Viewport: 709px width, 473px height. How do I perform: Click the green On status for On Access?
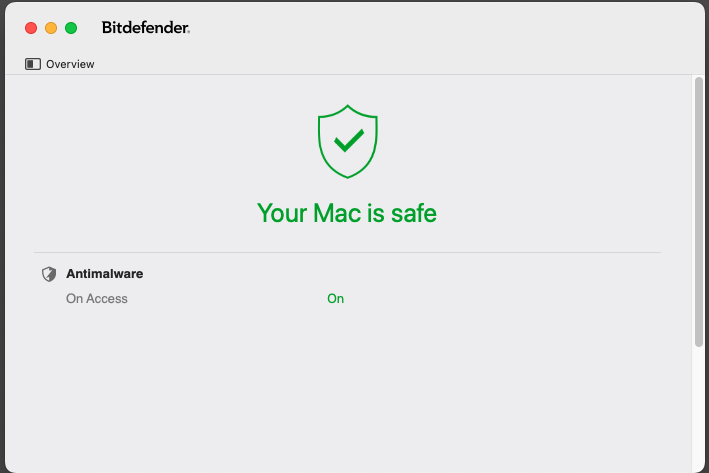(335, 298)
